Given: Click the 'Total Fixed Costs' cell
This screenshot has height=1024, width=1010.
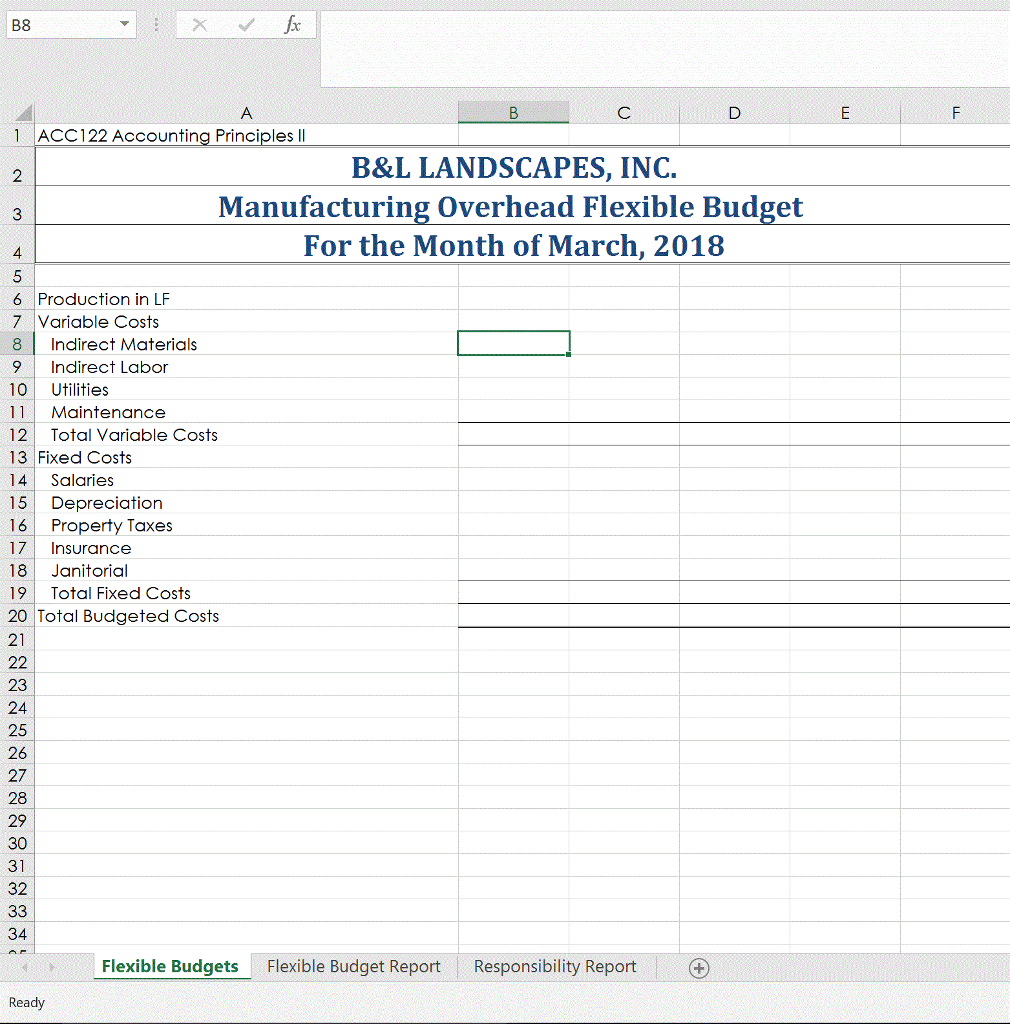Looking at the screenshot, I should (246, 593).
